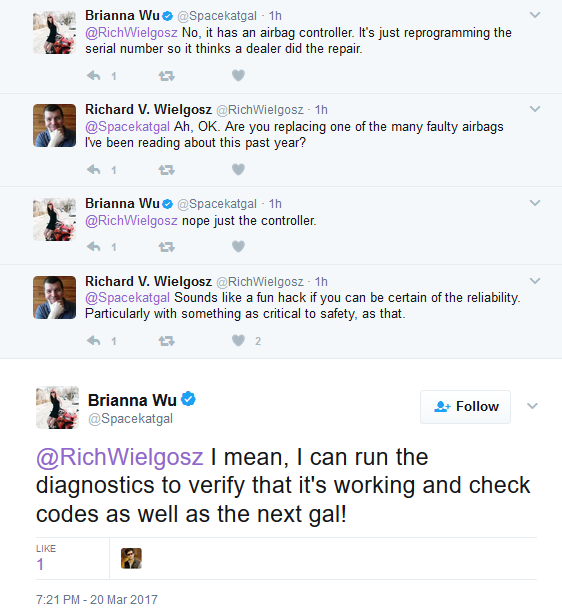Retweet the 'nope just the controller' tweet
The height and width of the screenshot is (615, 562).
(167, 247)
